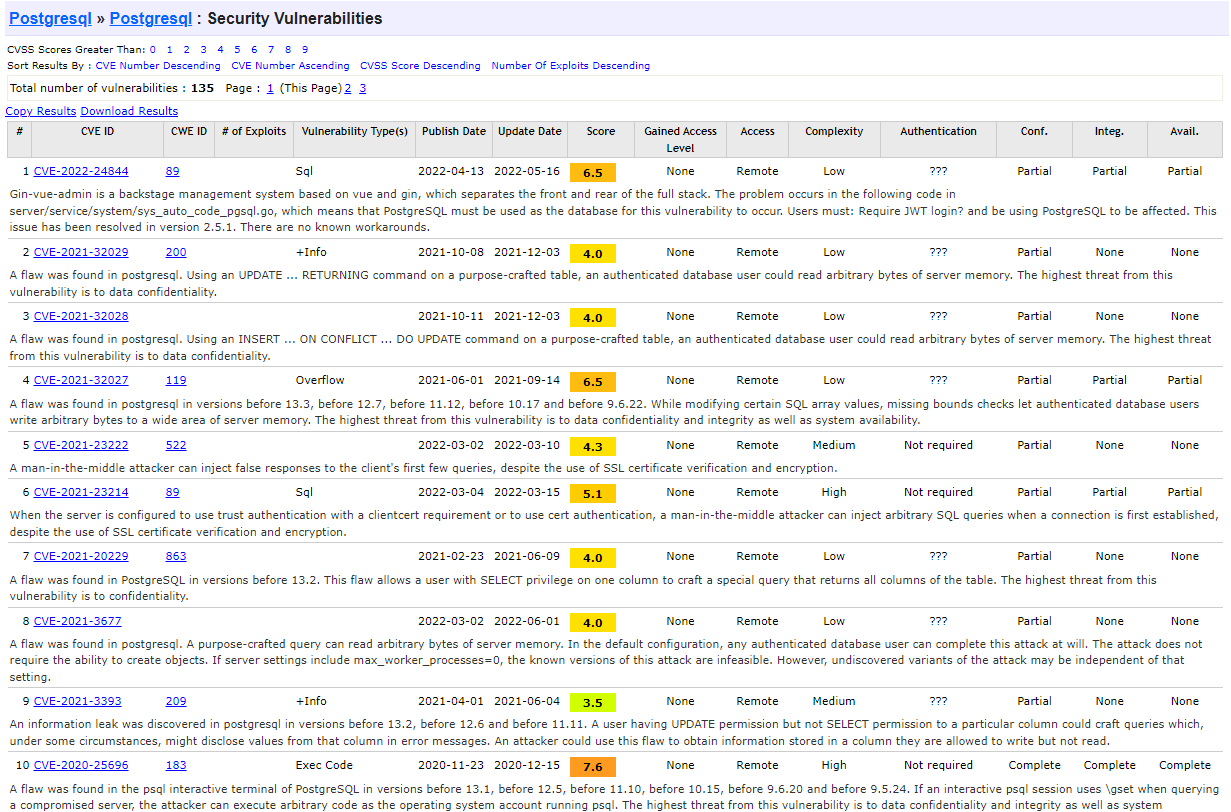Image resolution: width=1231 pixels, height=812 pixels.
Task: Click the Security Vulnerabilities page title
Action: tap(294, 18)
